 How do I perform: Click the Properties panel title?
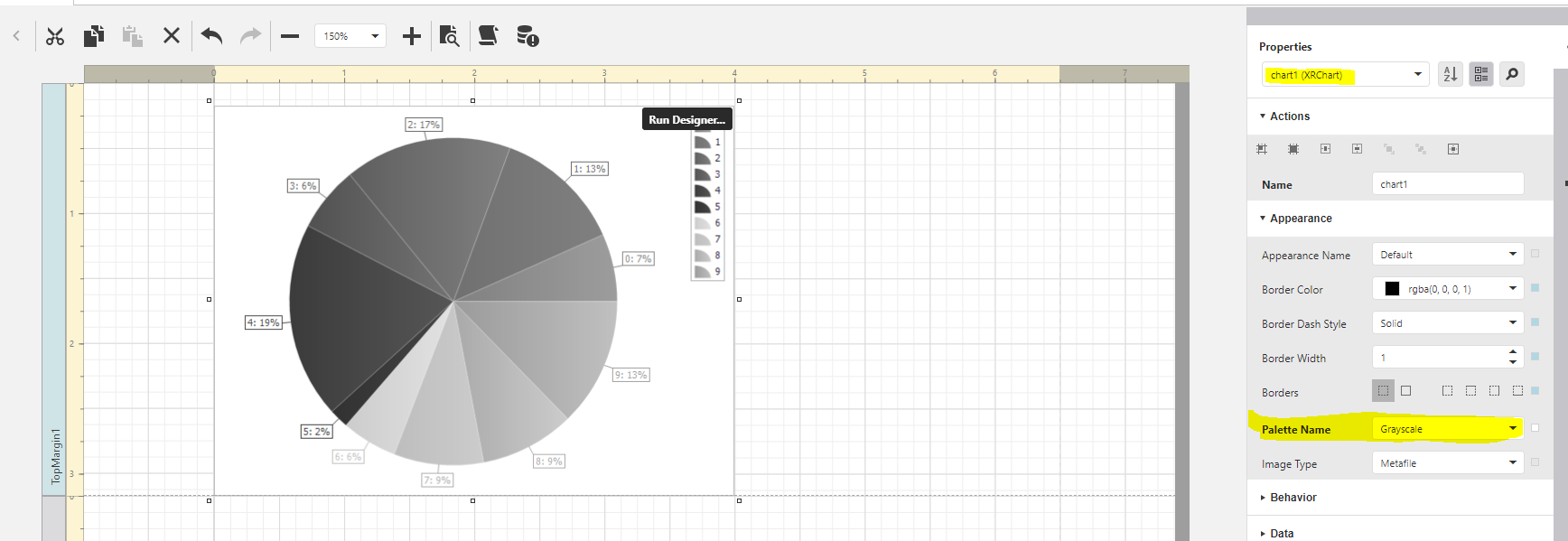[x=1285, y=47]
